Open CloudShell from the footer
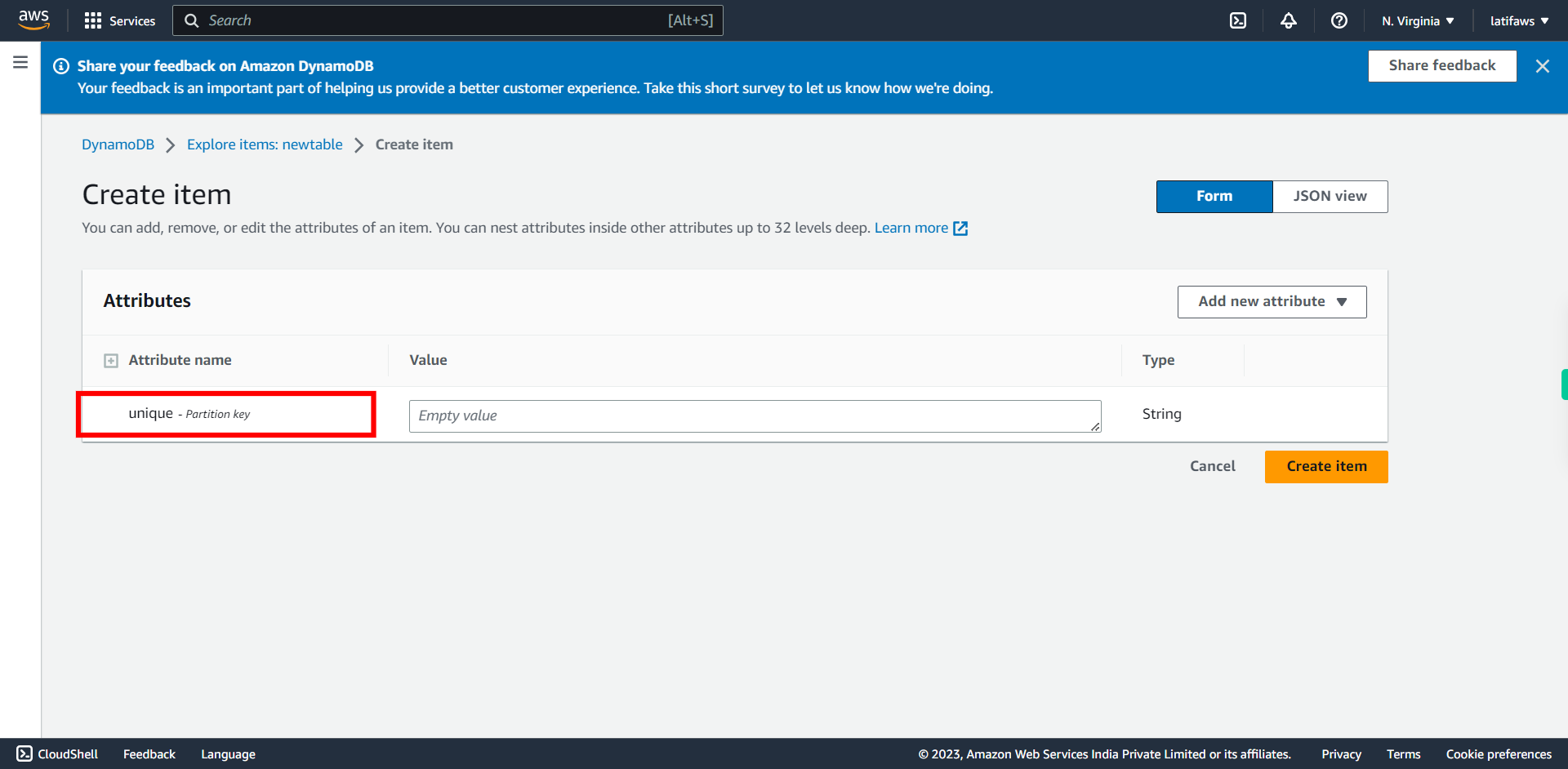1568x769 pixels. (x=57, y=753)
